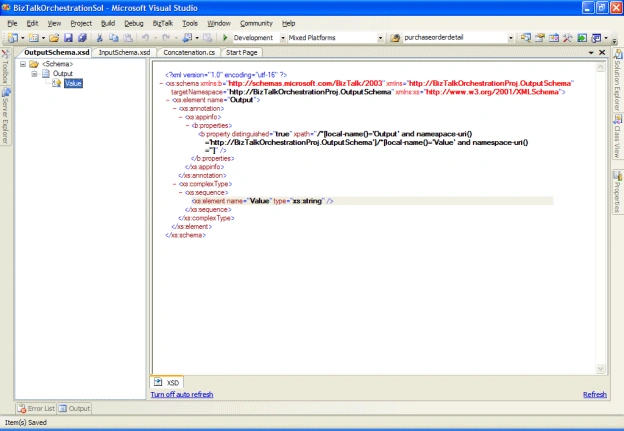Click the Navigate Backward toolbar icon

pos(187,38)
